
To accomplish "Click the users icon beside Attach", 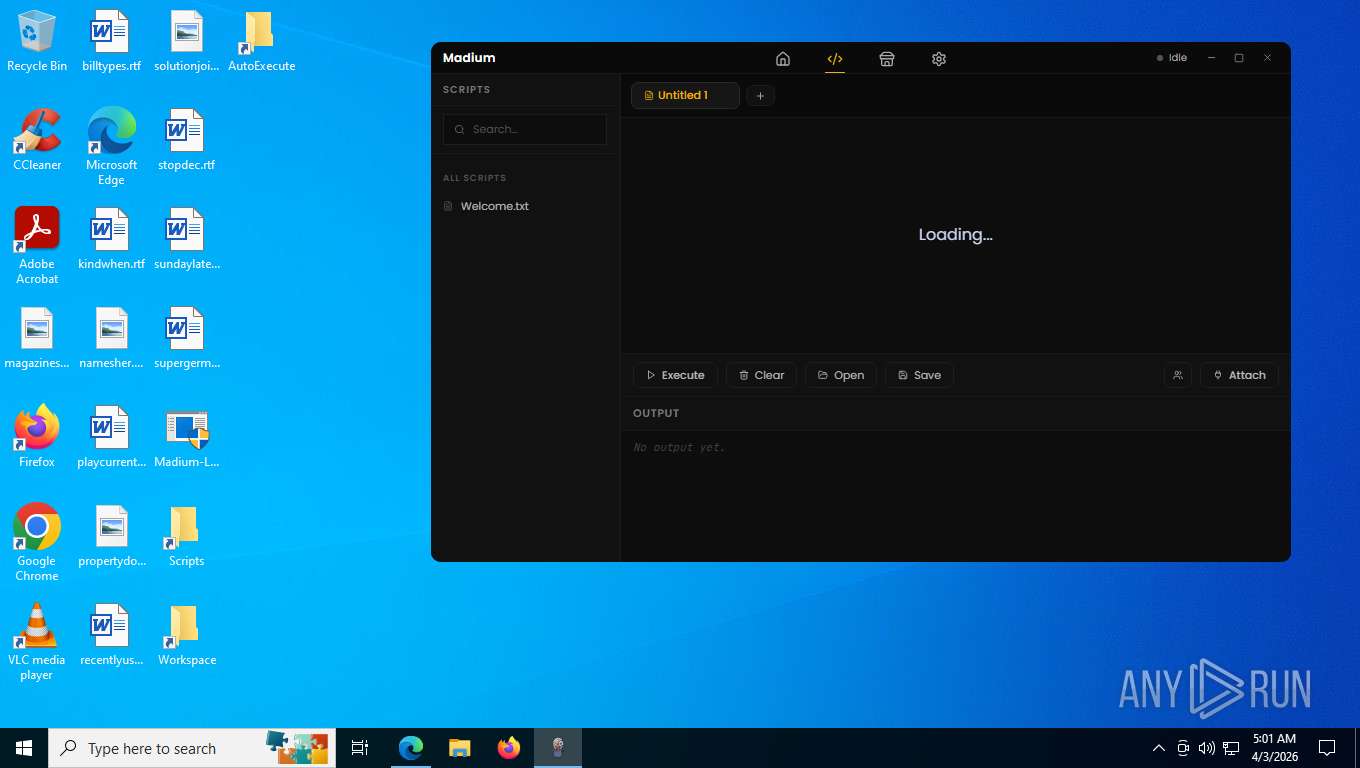I will click(x=1178, y=375).
